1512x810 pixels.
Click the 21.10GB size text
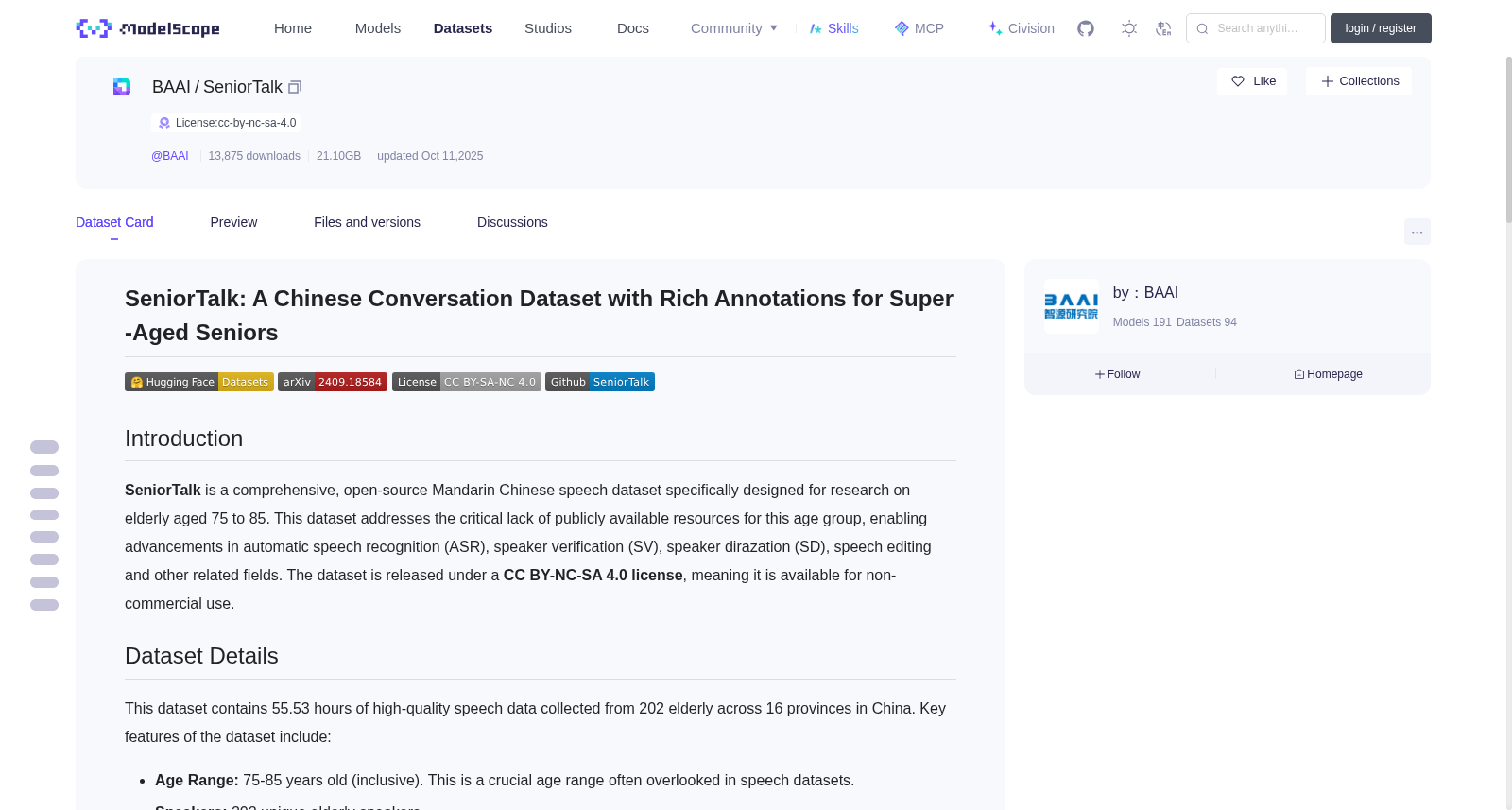(338, 156)
